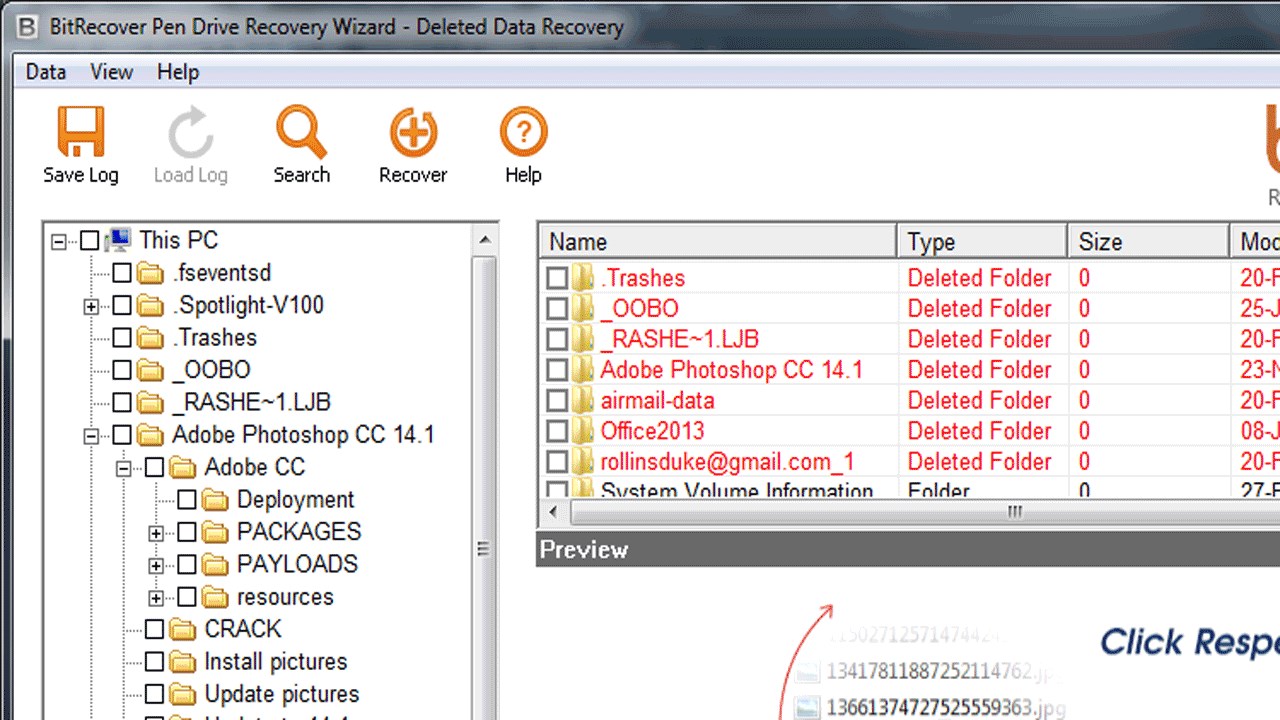The width and height of the screenshot is (1280, 720).
Task: Select the Update pictures tree item
Action: [x=282, y=694]
